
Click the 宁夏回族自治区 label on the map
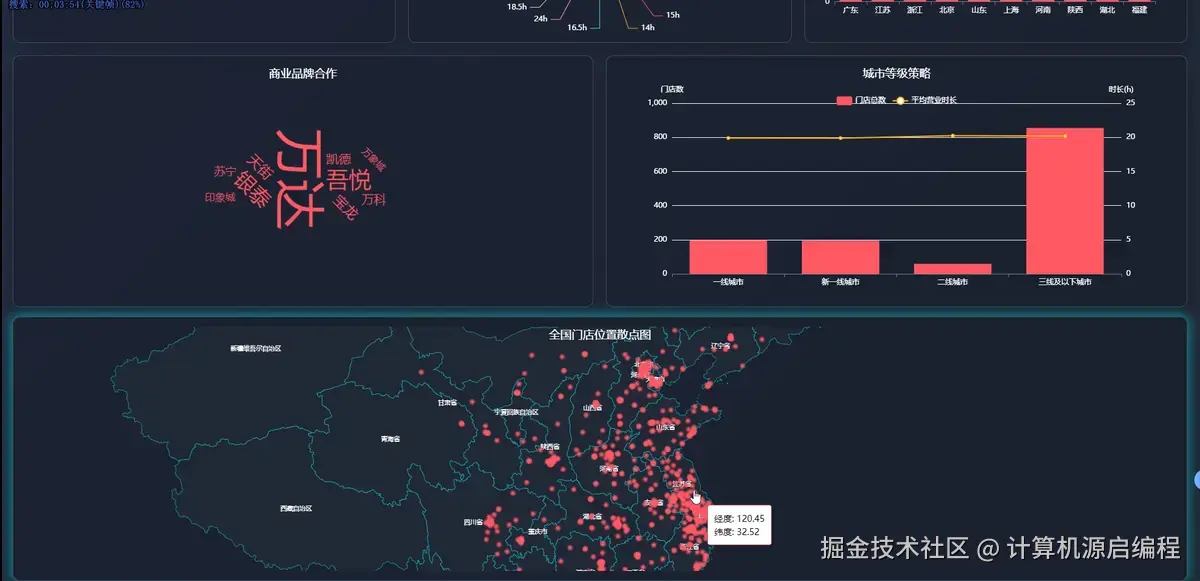(517, 412)
